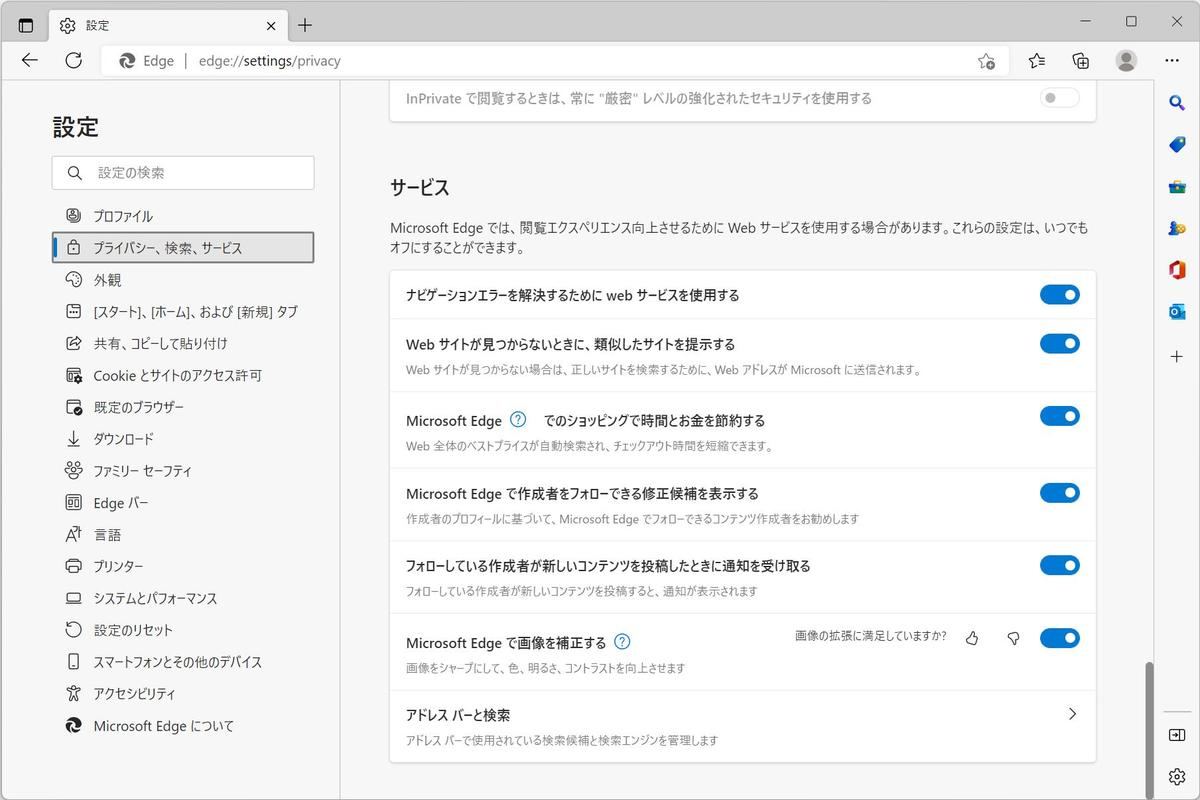Open sidebar Microsoft Office icon
The height and width of the screenshot is (800, 1200).
1177,270
